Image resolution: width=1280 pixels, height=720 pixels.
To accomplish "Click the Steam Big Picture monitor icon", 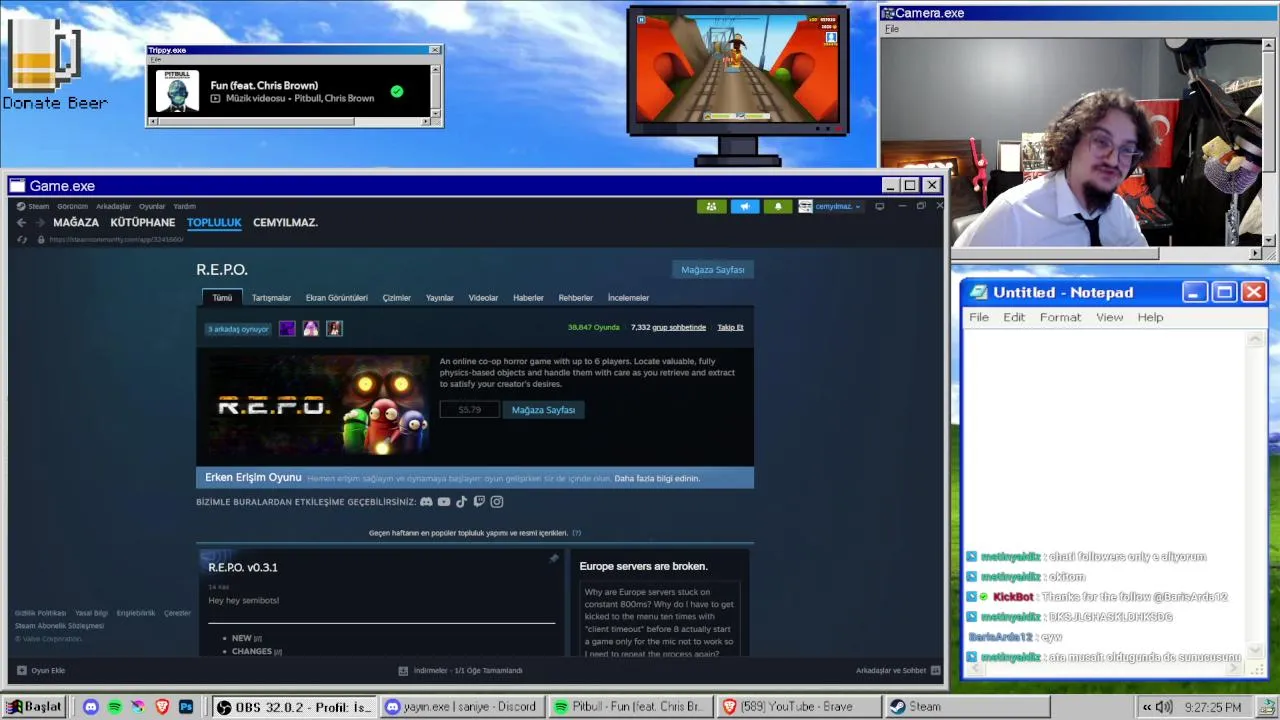I will [880, 206].
